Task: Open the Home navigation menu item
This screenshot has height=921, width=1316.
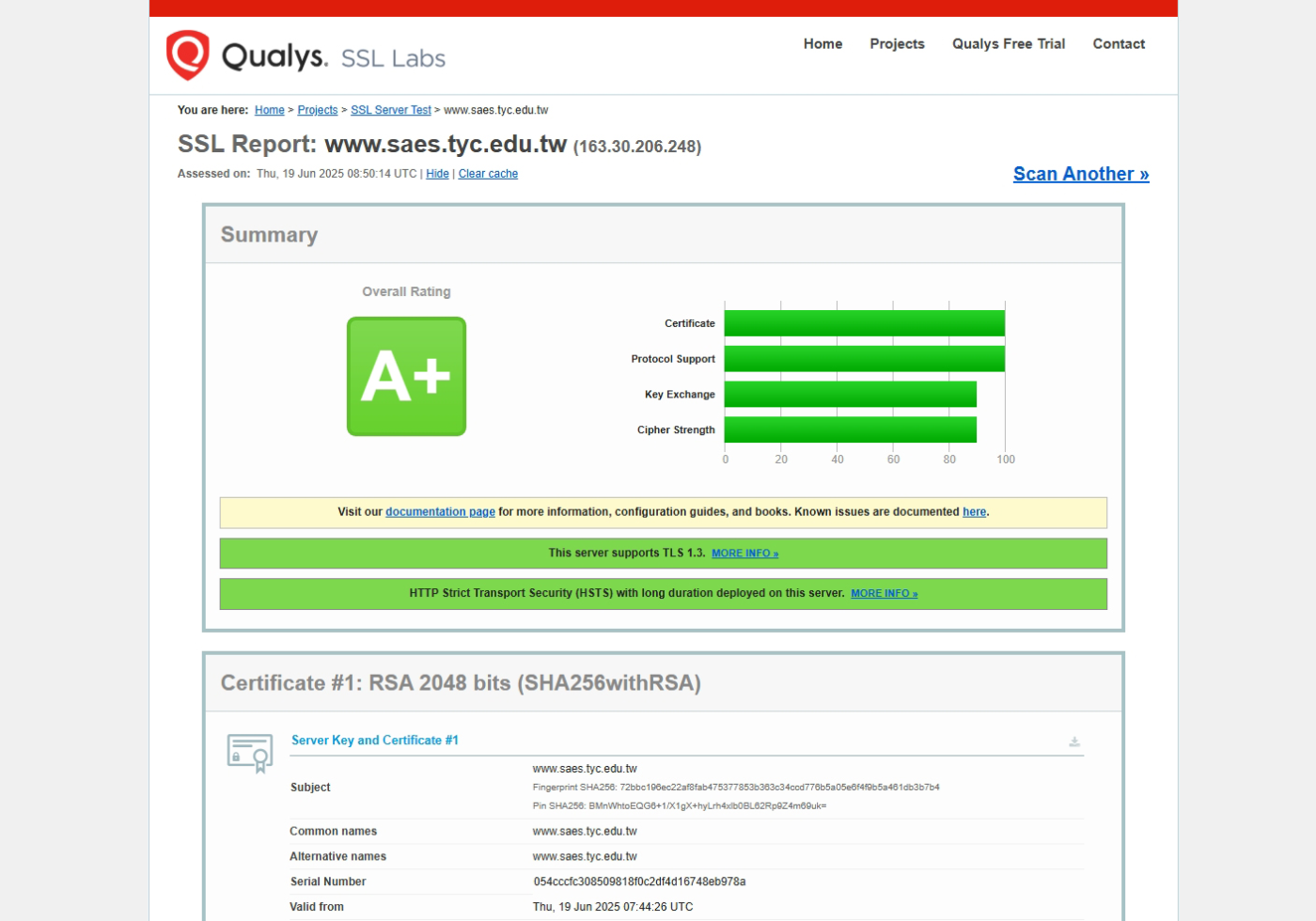Action: (822, 44)
